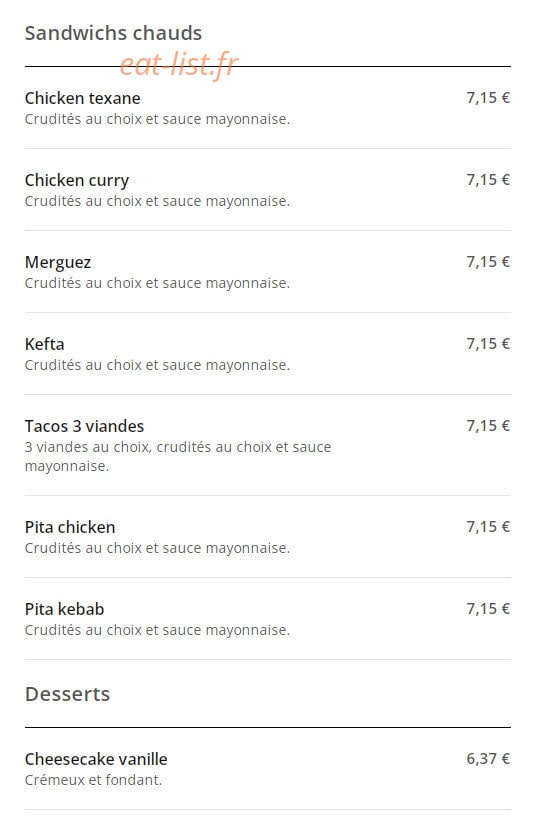
Task: Click the Chicken curry price
Action: tap(488, 180)
